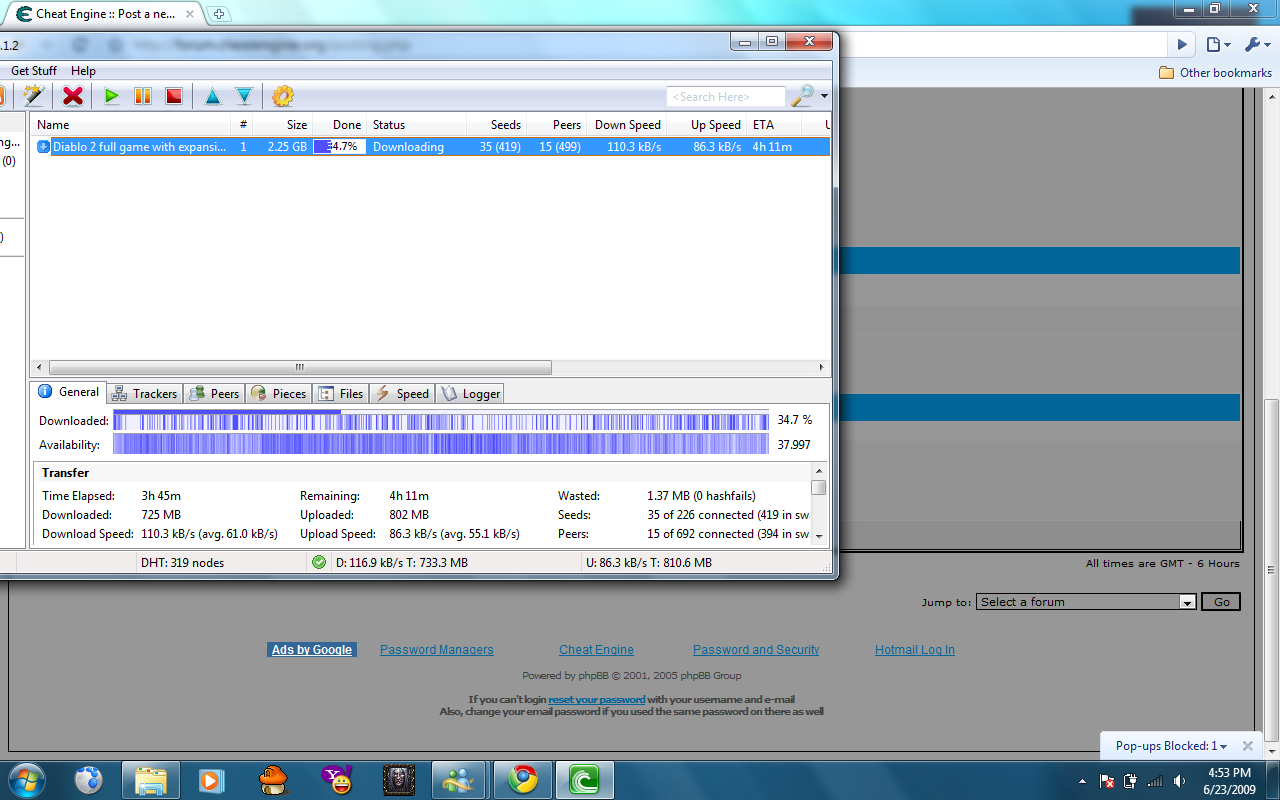Stop the torrent with the red stop icon

[x=174, y=96]
